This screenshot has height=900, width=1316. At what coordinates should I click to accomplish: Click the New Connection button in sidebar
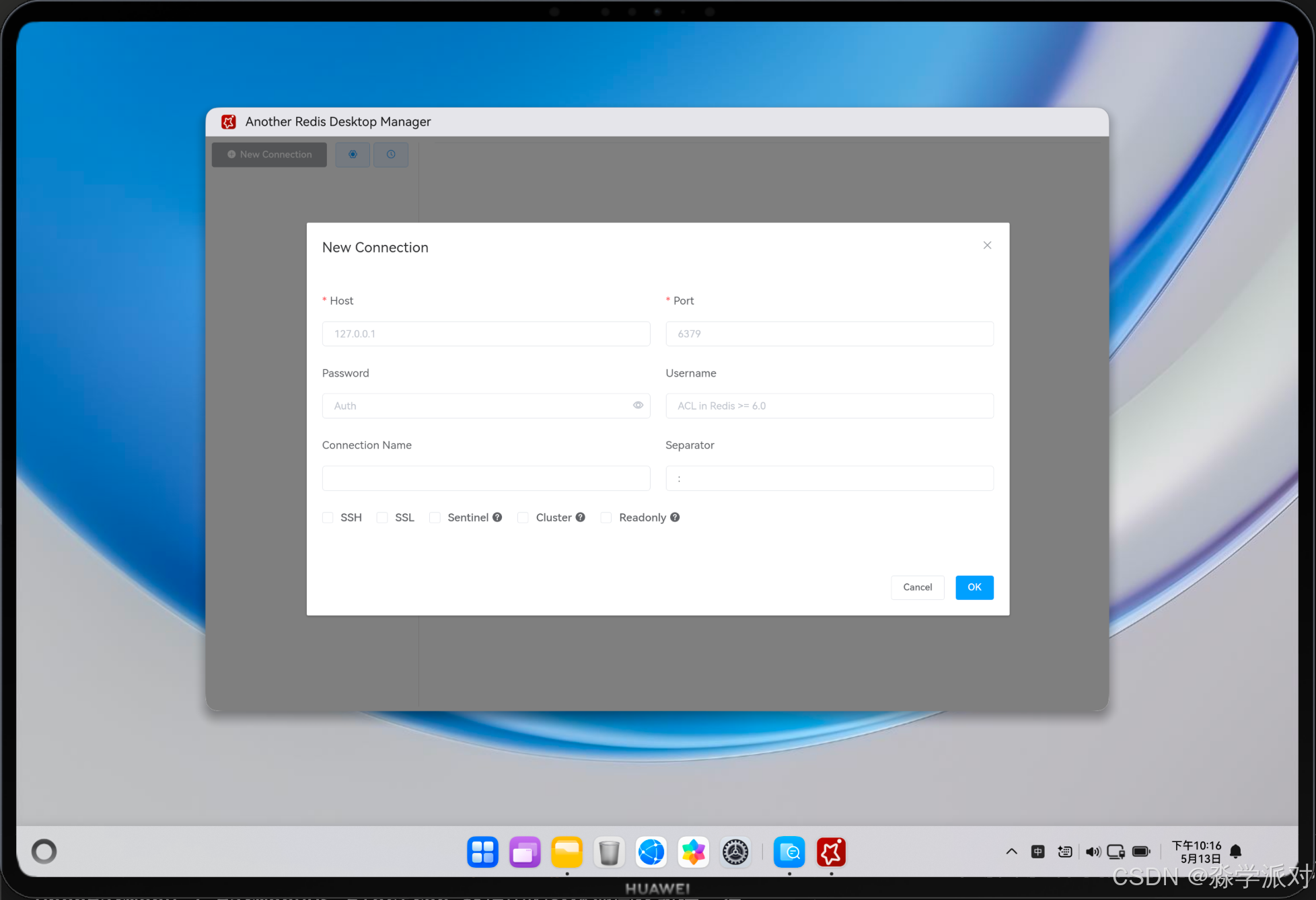pyautogui.click(x=269, y=154)
